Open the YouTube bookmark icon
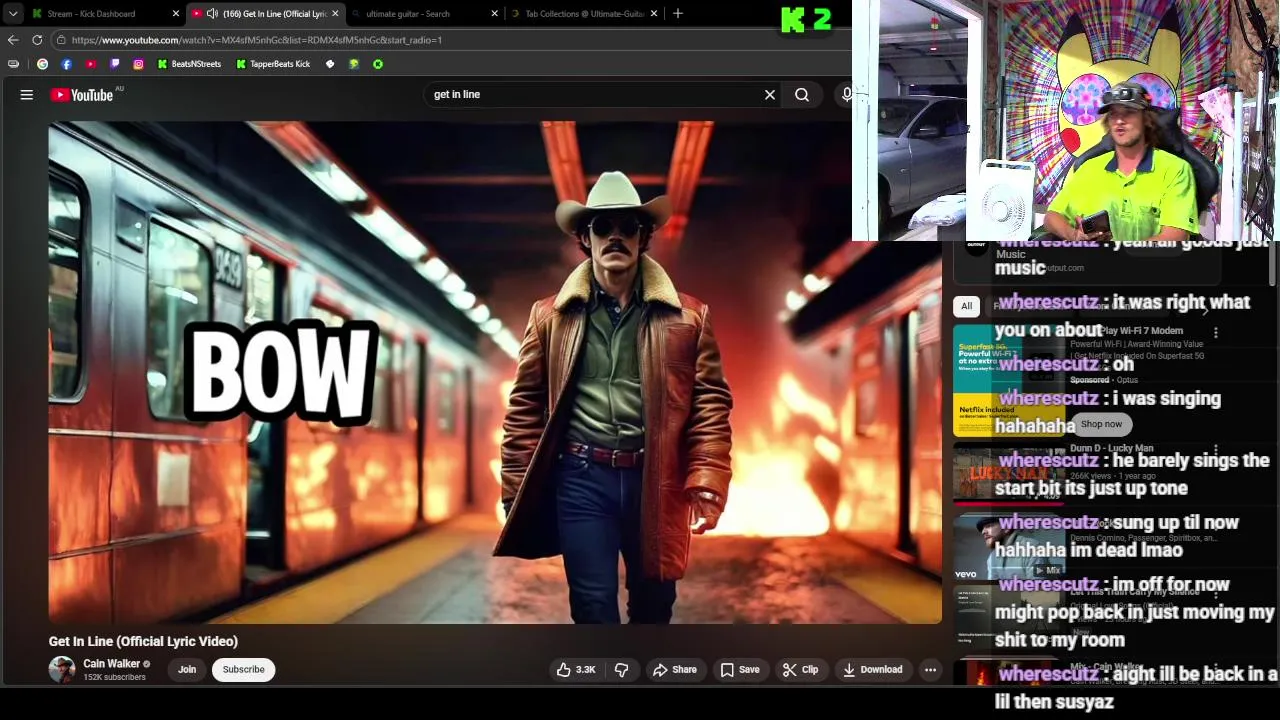This screenshot has width=1280, height=720. [x=90, y=64]
